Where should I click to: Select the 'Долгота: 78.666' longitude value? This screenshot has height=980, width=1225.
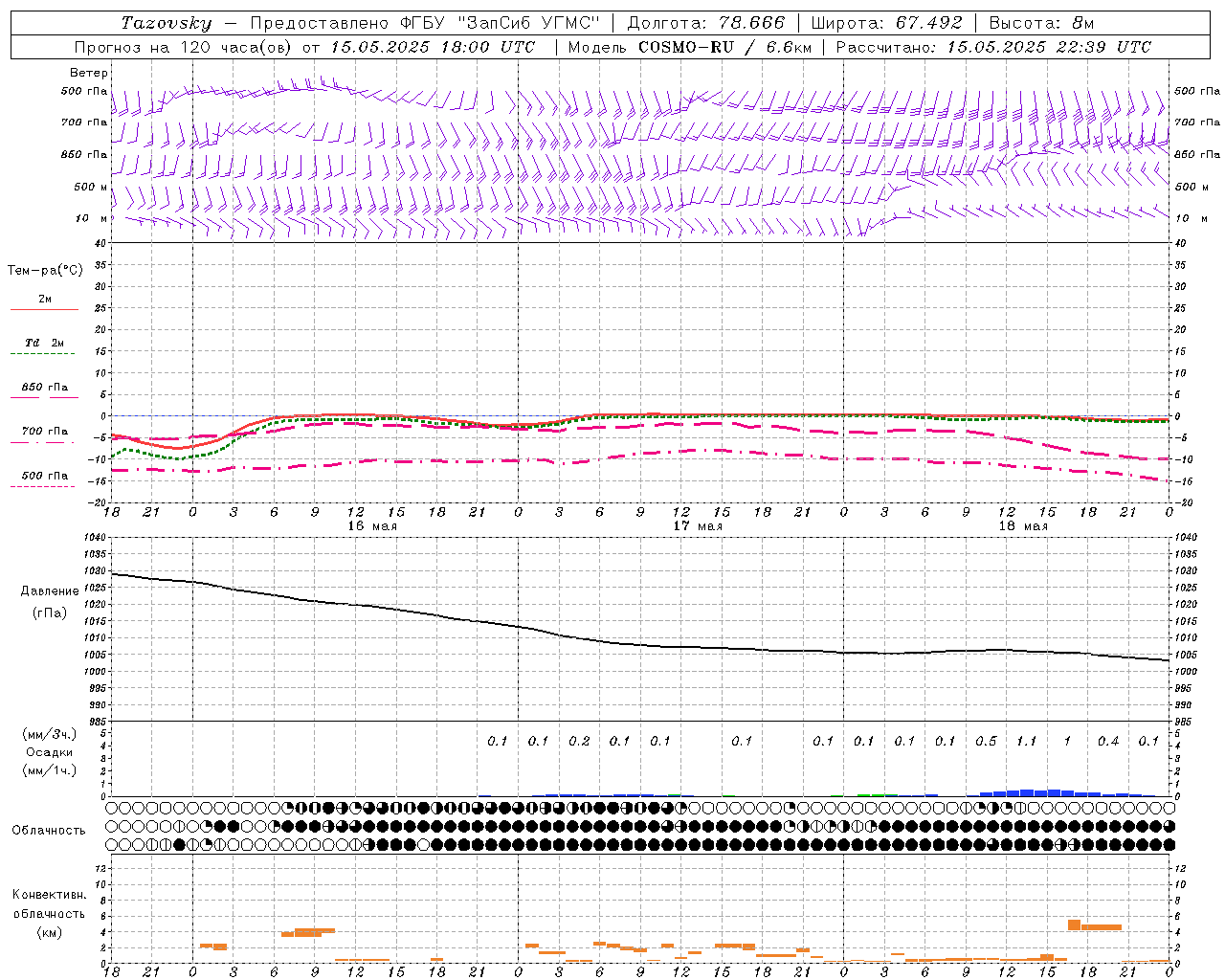[x=705, y=23]
